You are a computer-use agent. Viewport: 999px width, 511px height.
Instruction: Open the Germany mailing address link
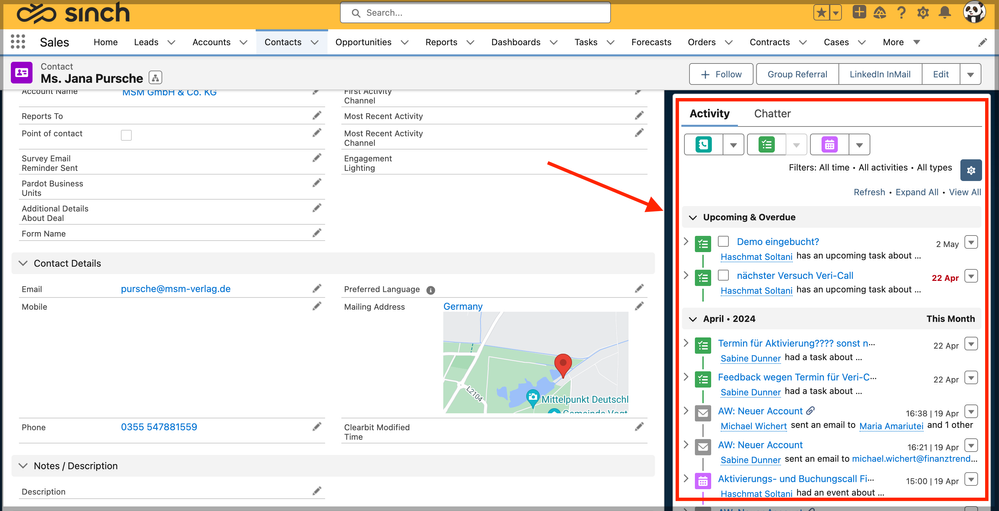point(463,306)
